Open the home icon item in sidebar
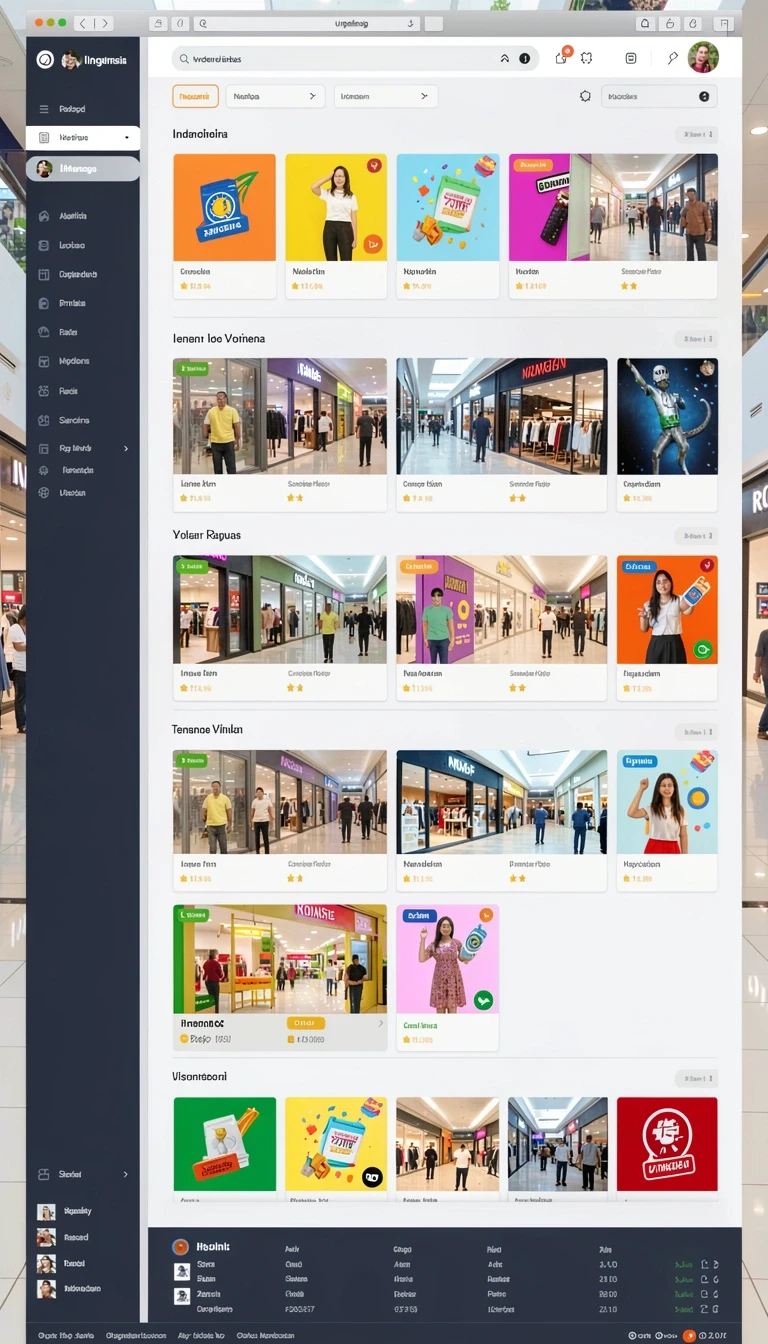The height and width of the screenshot is (1344, 768). 43,216
